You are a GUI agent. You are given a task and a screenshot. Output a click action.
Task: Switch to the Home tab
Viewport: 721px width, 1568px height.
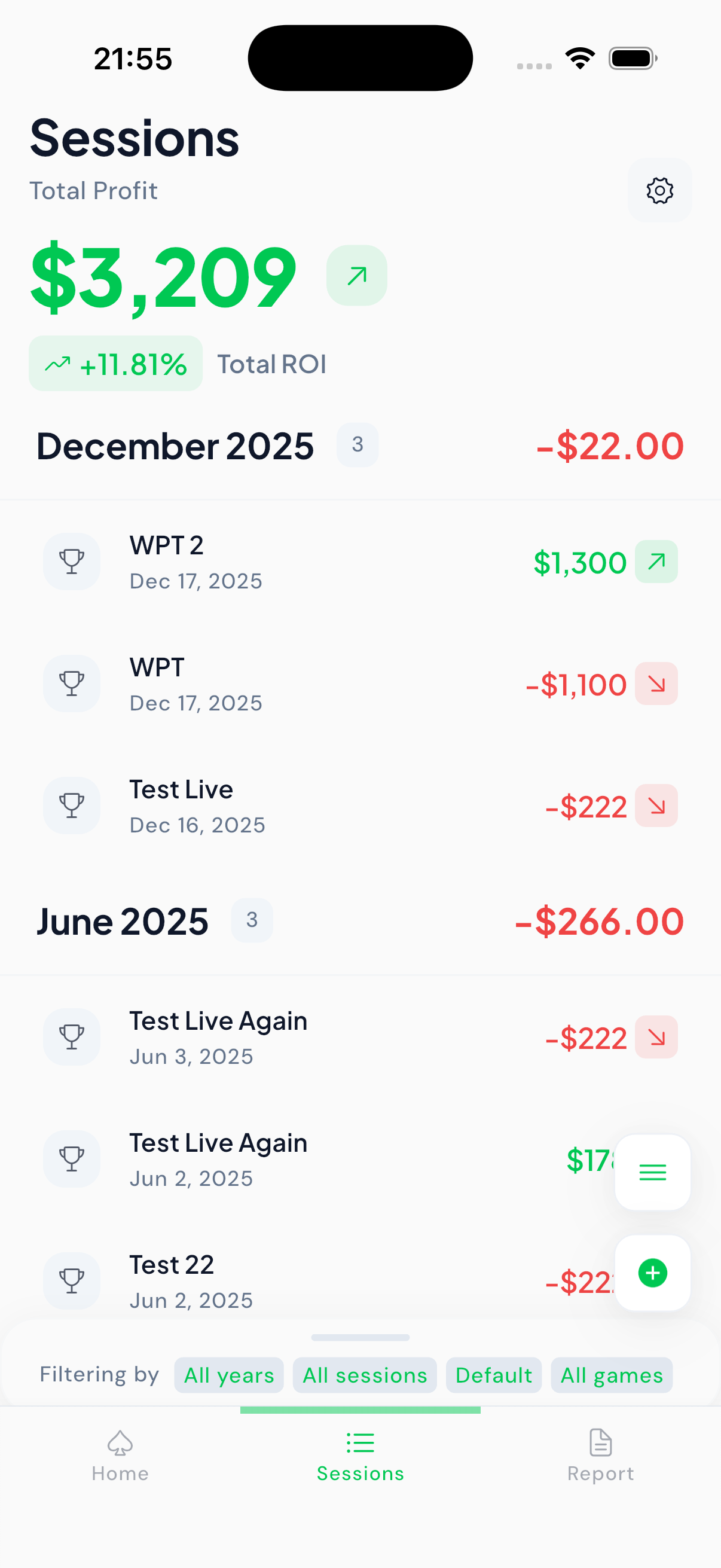pyautogui.click(x=120, y=1456)
